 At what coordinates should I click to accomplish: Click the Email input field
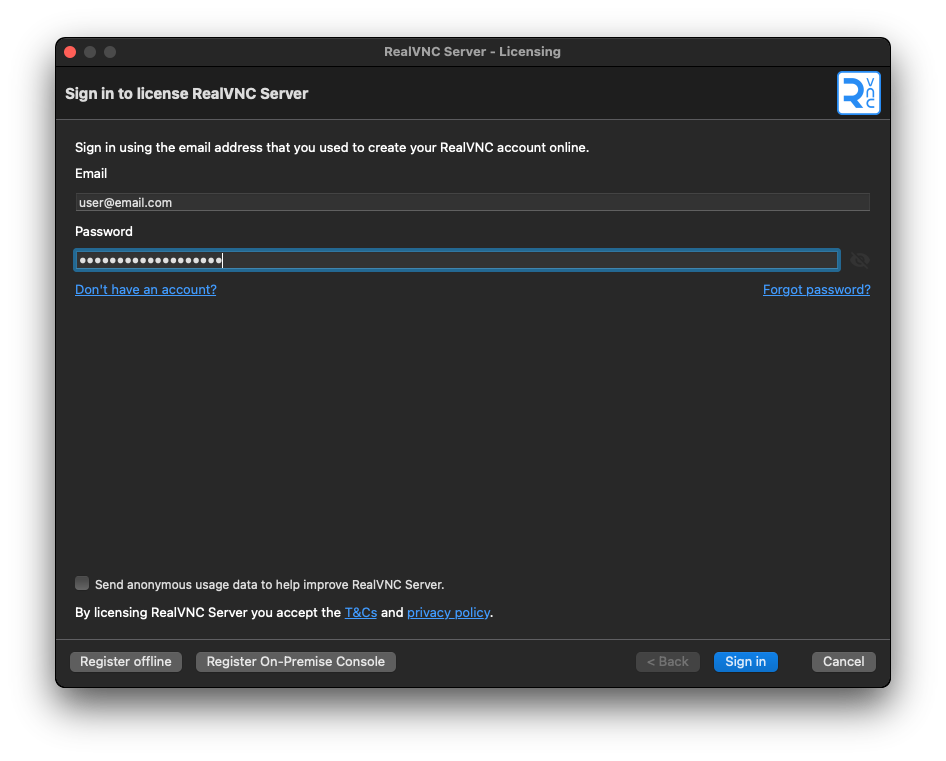pos(472,202)
